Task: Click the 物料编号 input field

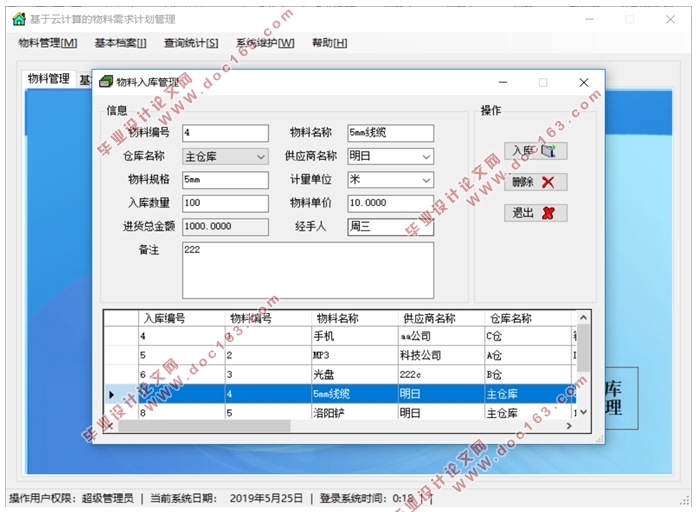Action: pyautogui.click(x=225, y=133)
